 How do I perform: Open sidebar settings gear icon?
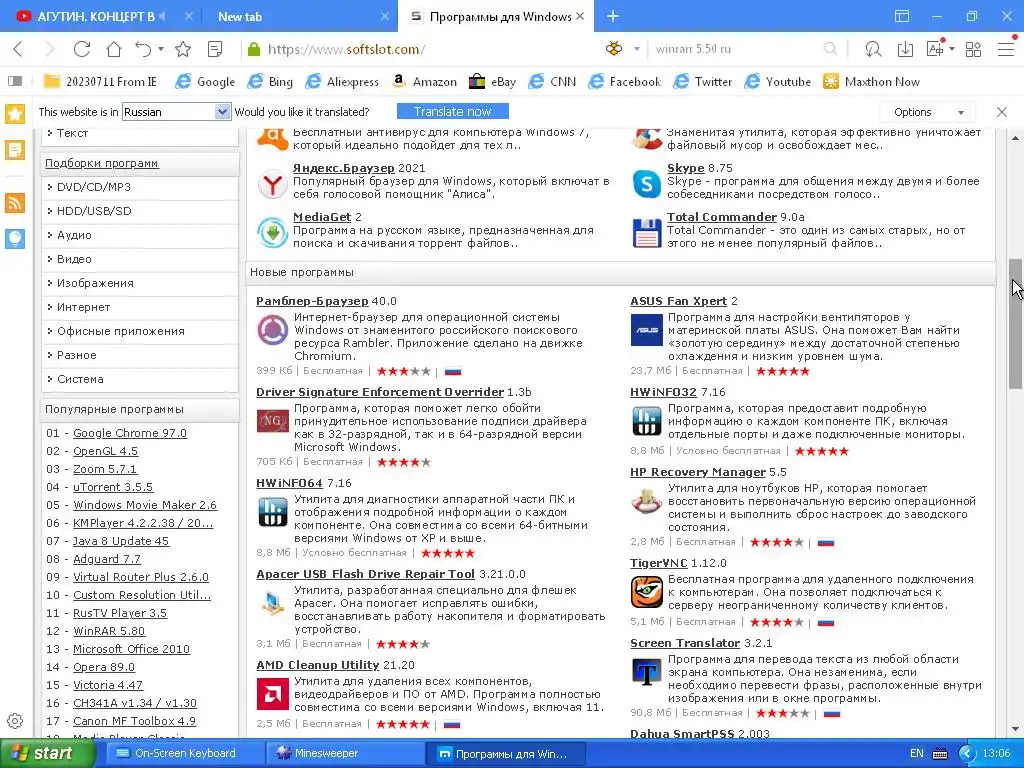coord(15,721)
